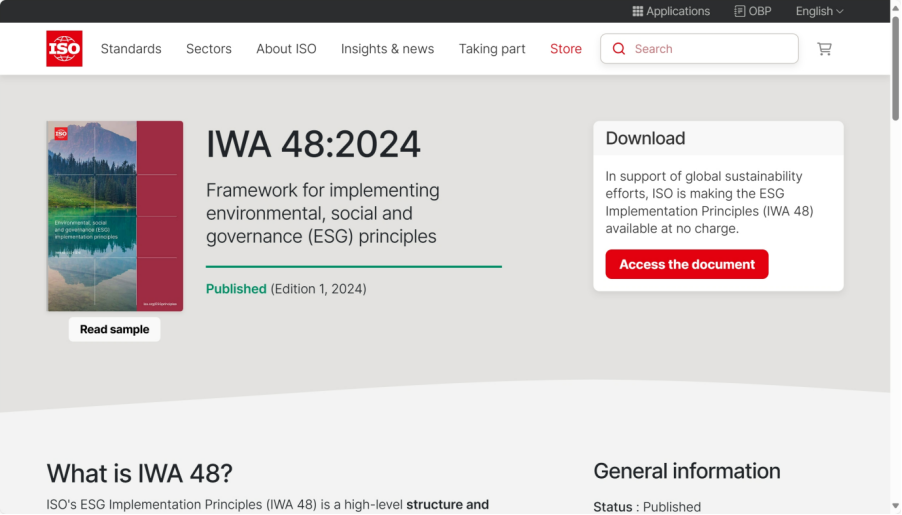
Task: Focus the Search input field
Action: point(700,49)
